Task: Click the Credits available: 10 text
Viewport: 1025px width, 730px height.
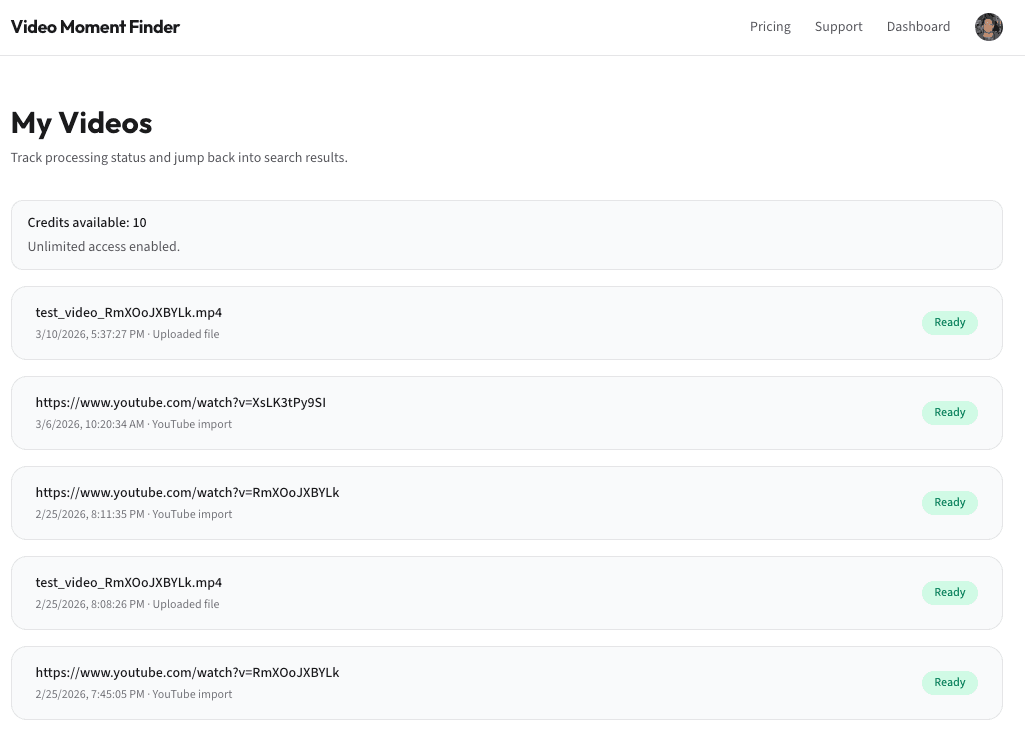Action: tap(87, 223)
